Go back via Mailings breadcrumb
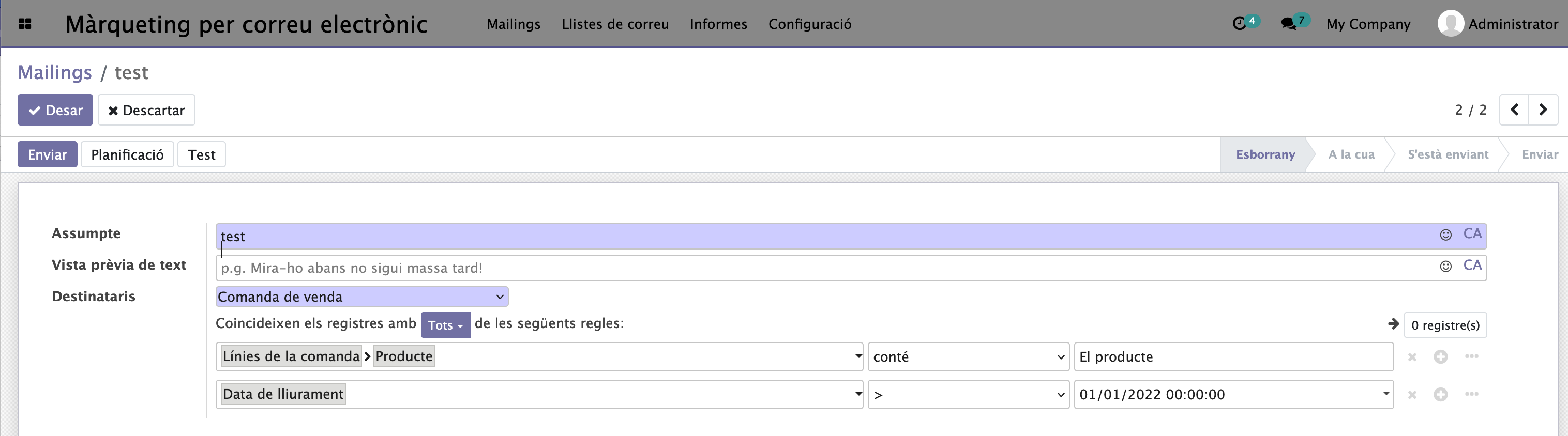1568x436 pixels. [55, 72]
